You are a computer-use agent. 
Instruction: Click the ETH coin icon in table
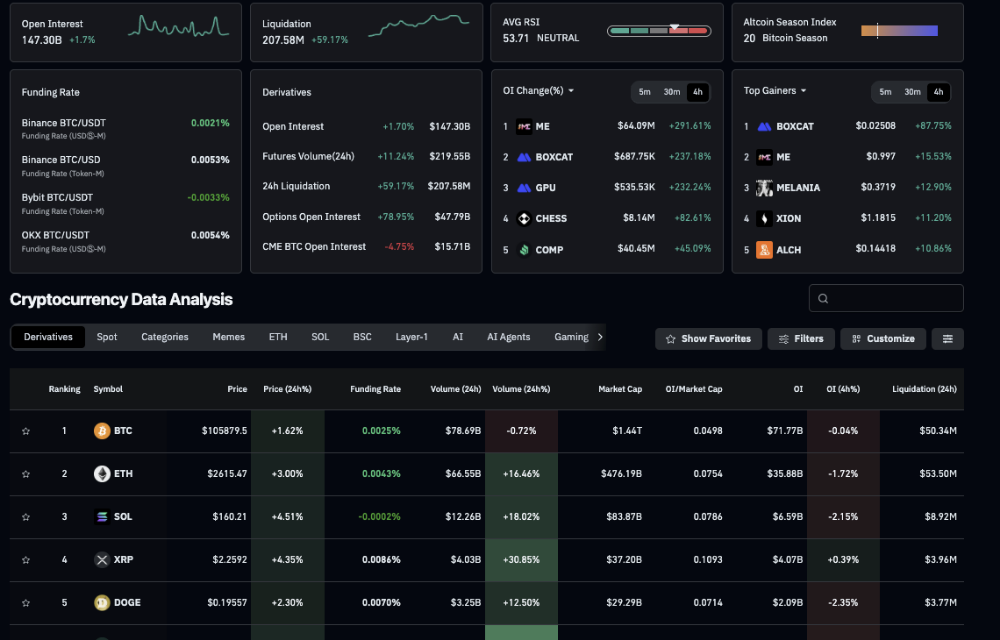(x=102, y=474)
